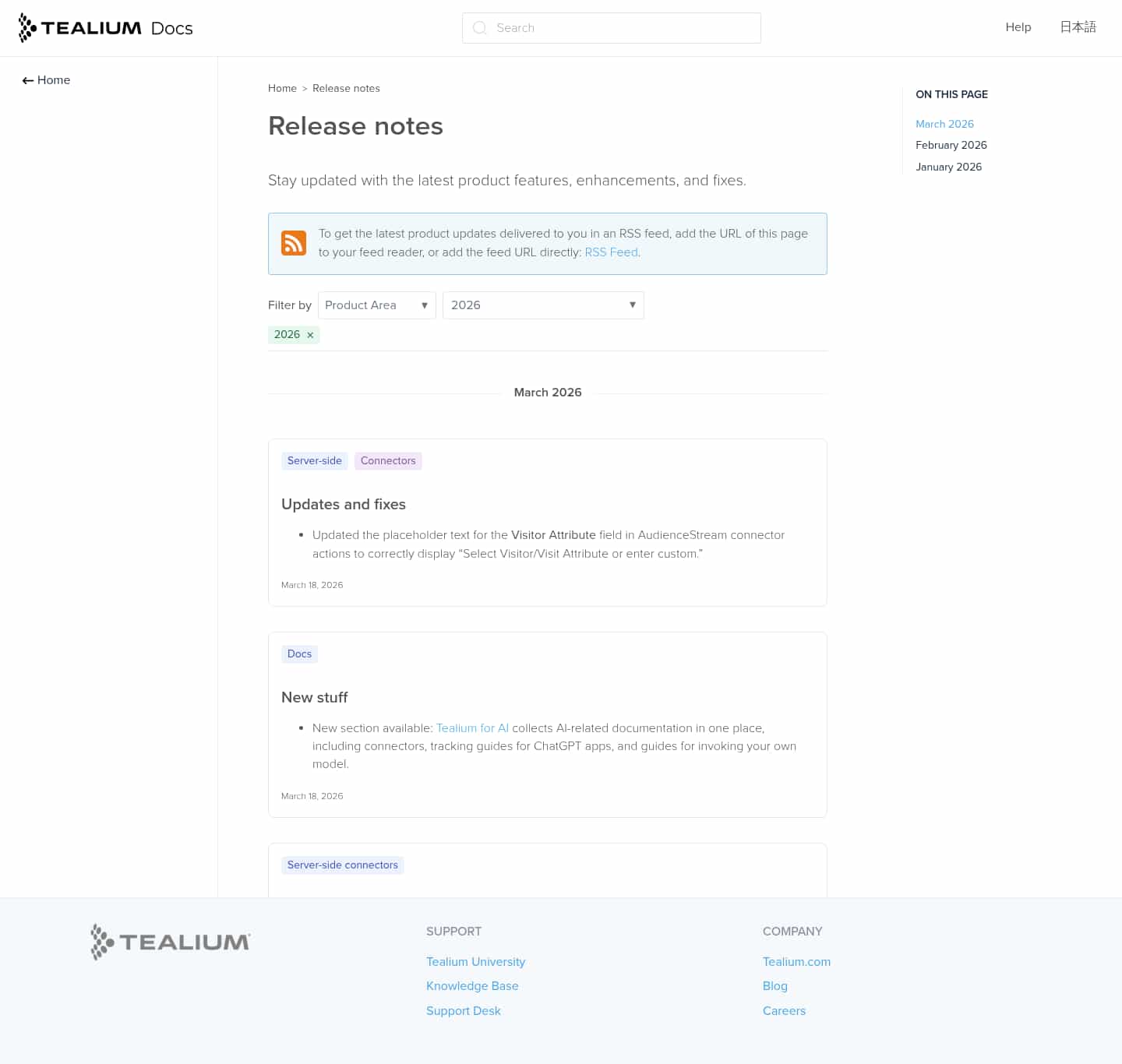Jump to February 2026 section
Screen dimensions: 1122x1064
pyautogui.click(x=951, y=145)
